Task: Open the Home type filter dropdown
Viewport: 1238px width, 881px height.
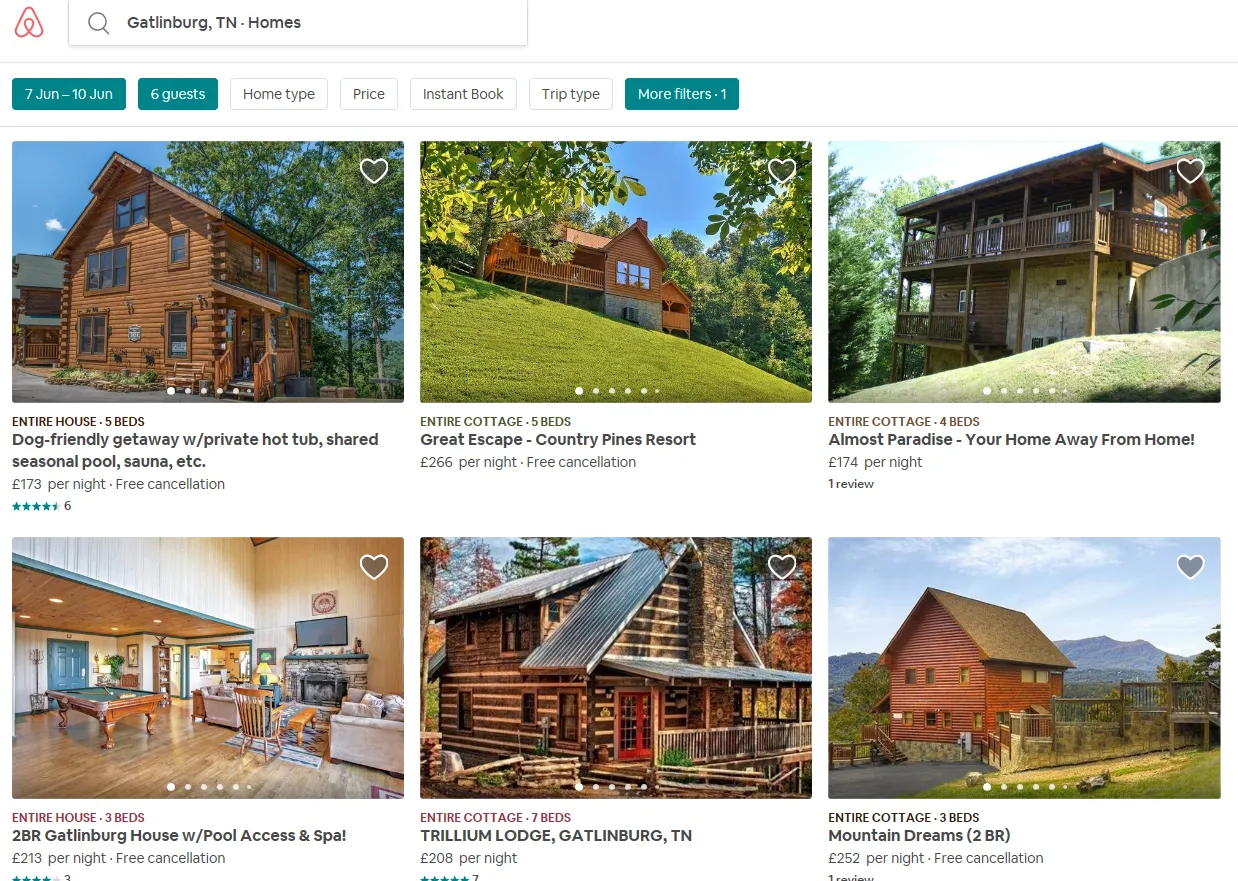Action: (x=279, y=94)
